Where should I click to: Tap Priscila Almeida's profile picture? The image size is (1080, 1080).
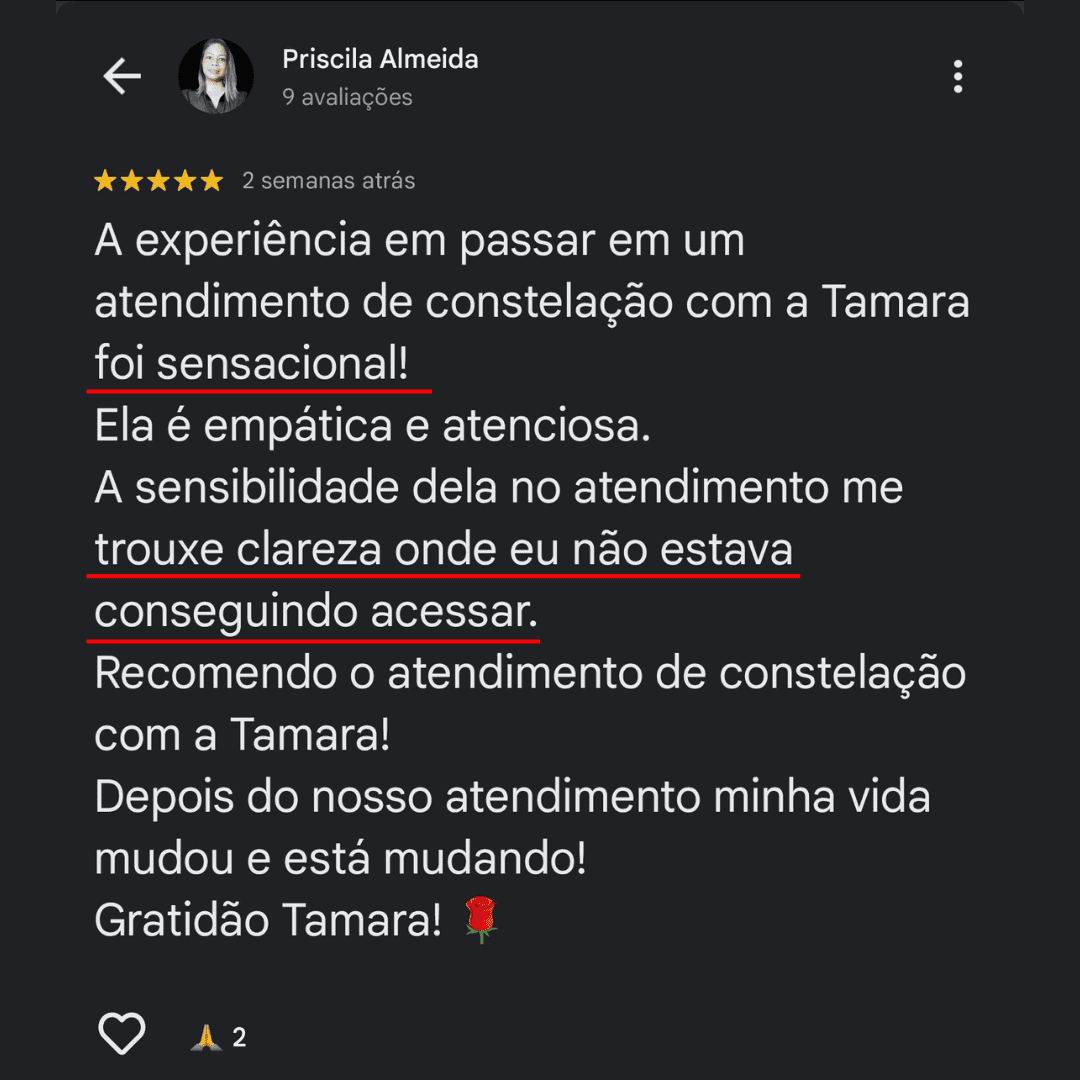(216, 76)
